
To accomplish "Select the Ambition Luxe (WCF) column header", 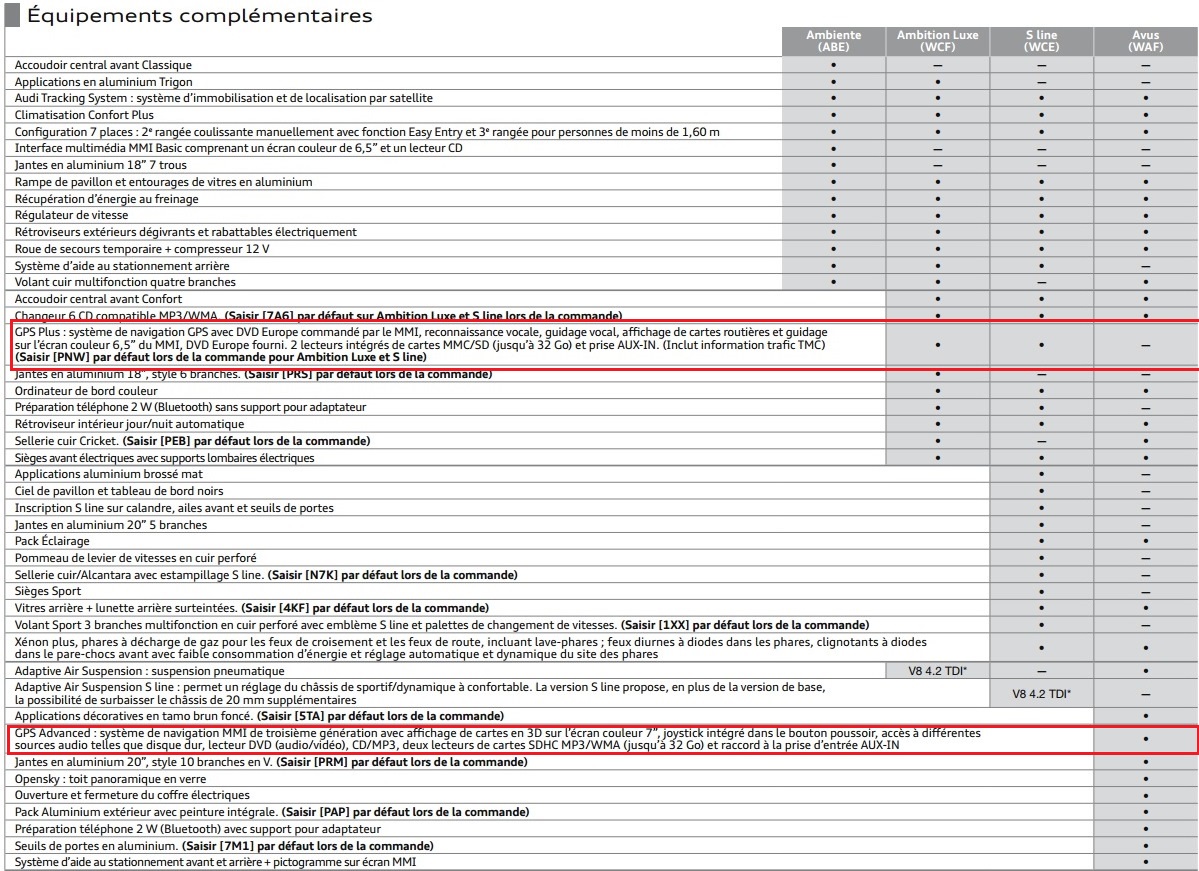I will 937,43.
